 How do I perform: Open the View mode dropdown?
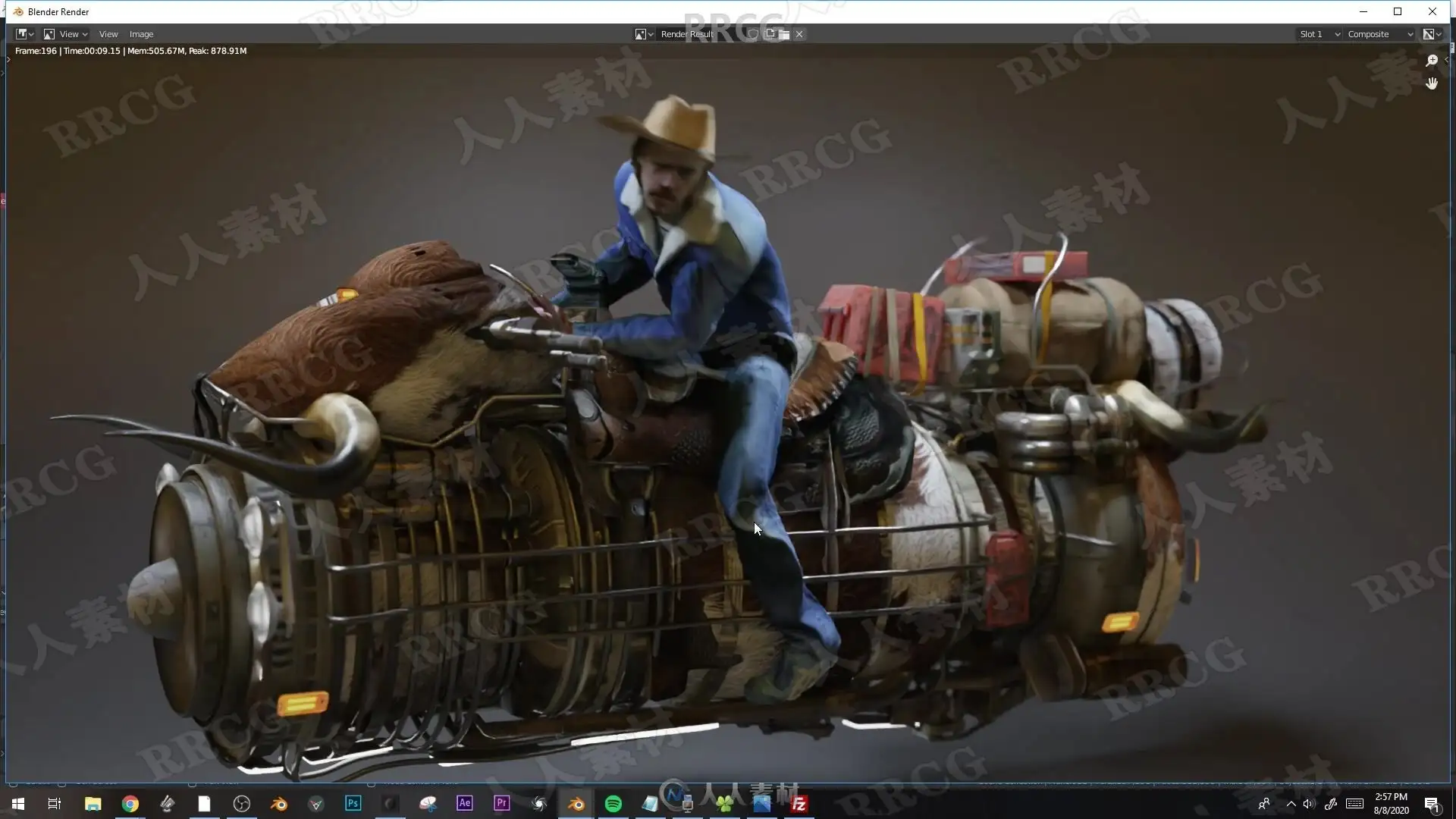[x=65, y=34]
